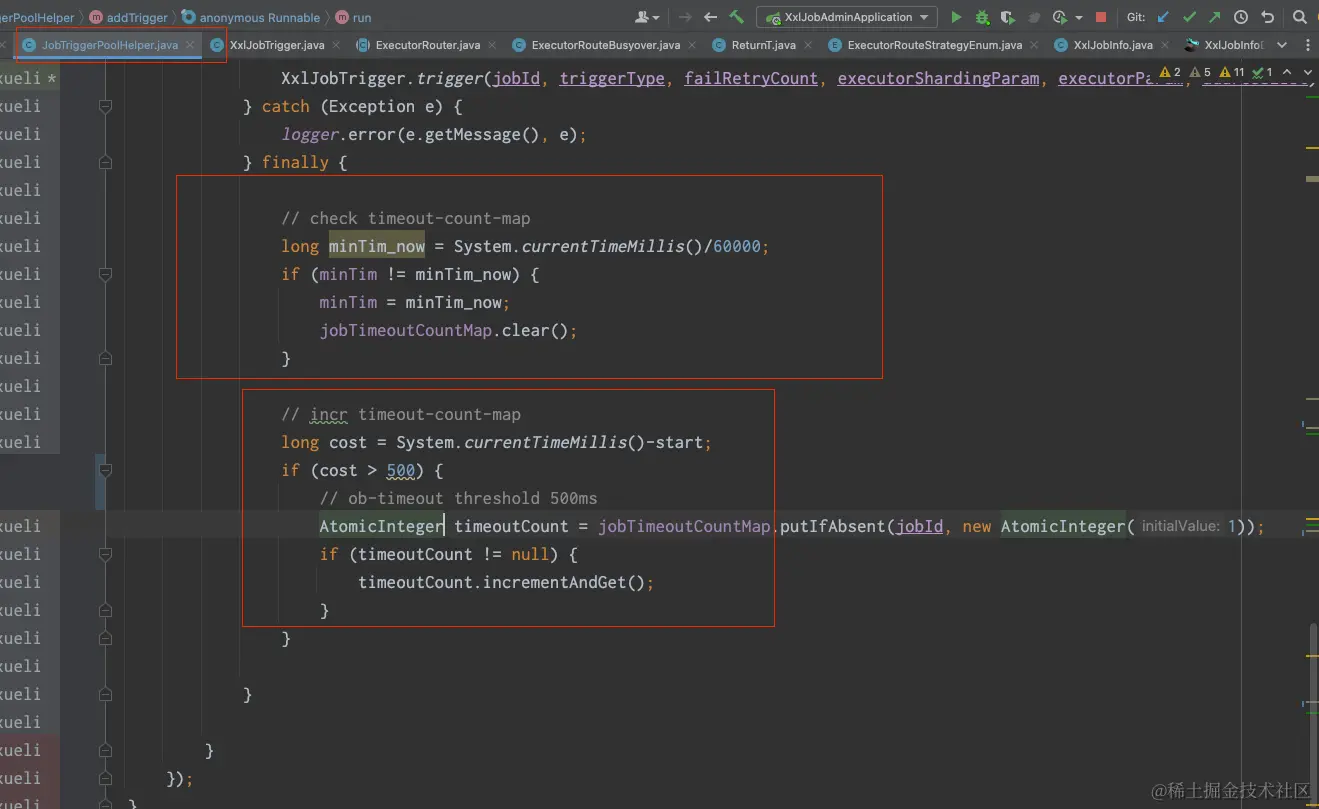
Task: Open the editor tabs three-dot menu
Action: pos(1308,45)
